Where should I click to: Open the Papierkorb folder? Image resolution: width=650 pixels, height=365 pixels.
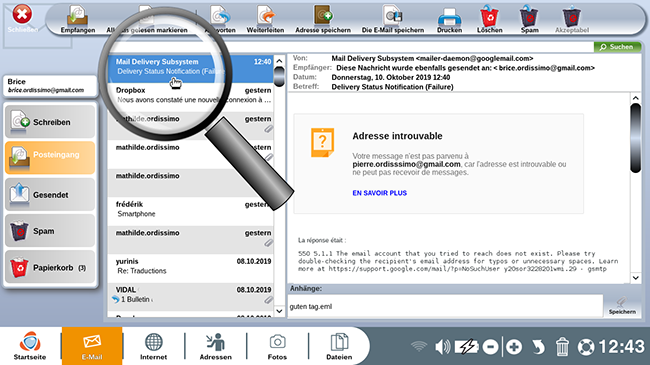click(50, 267)
